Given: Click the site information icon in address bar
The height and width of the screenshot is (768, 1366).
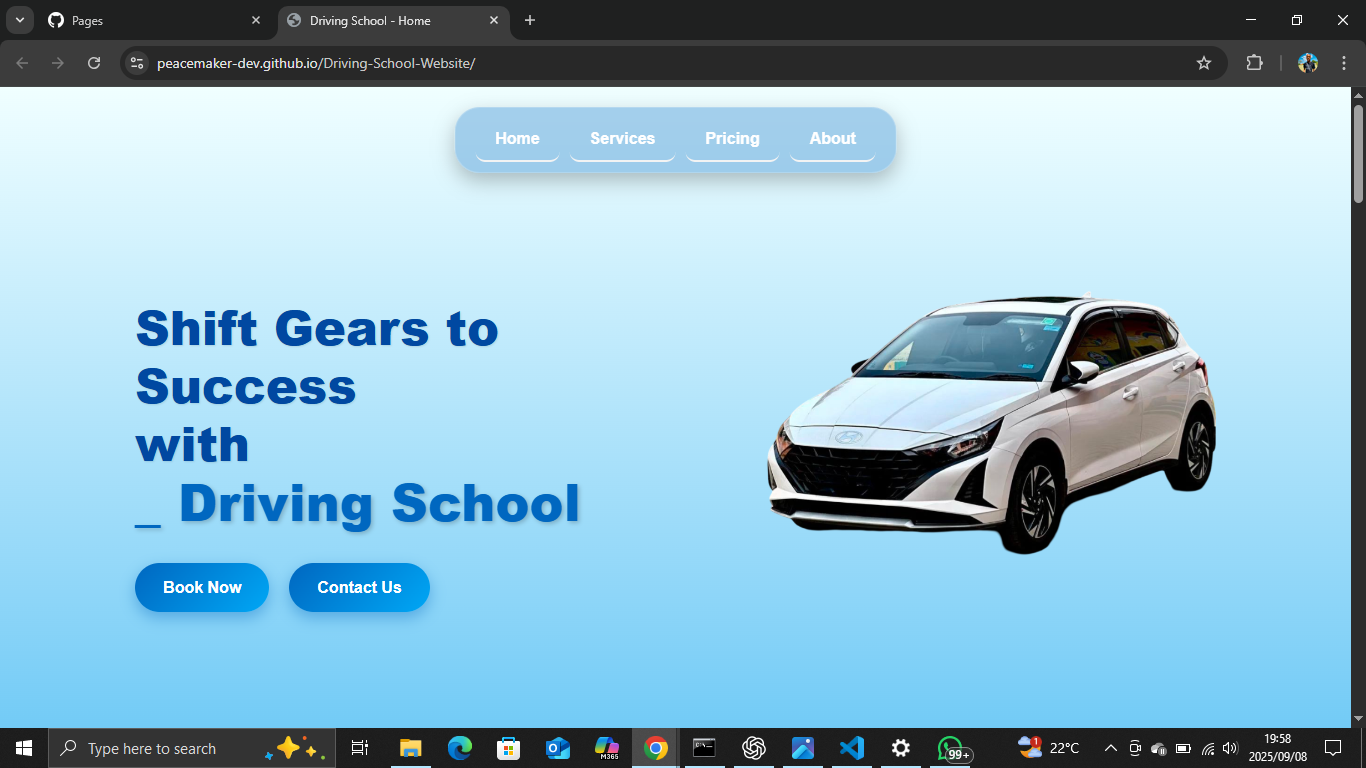Looking at the screenshot, I should [x=138, y=63].
